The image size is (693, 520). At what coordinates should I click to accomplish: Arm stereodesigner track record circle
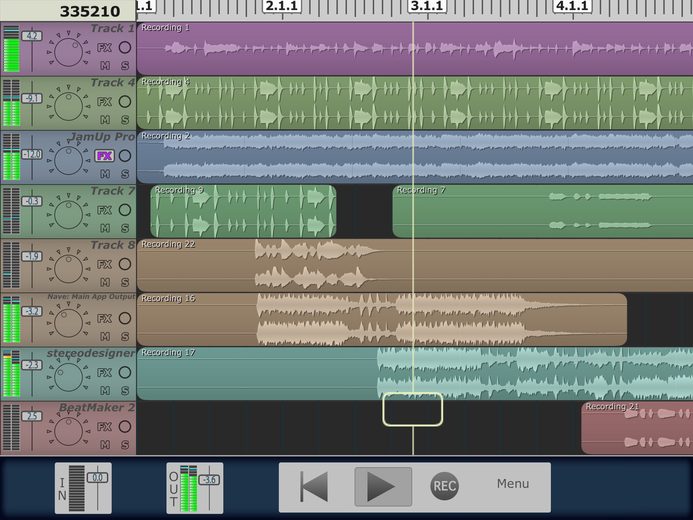pos(125,372)
